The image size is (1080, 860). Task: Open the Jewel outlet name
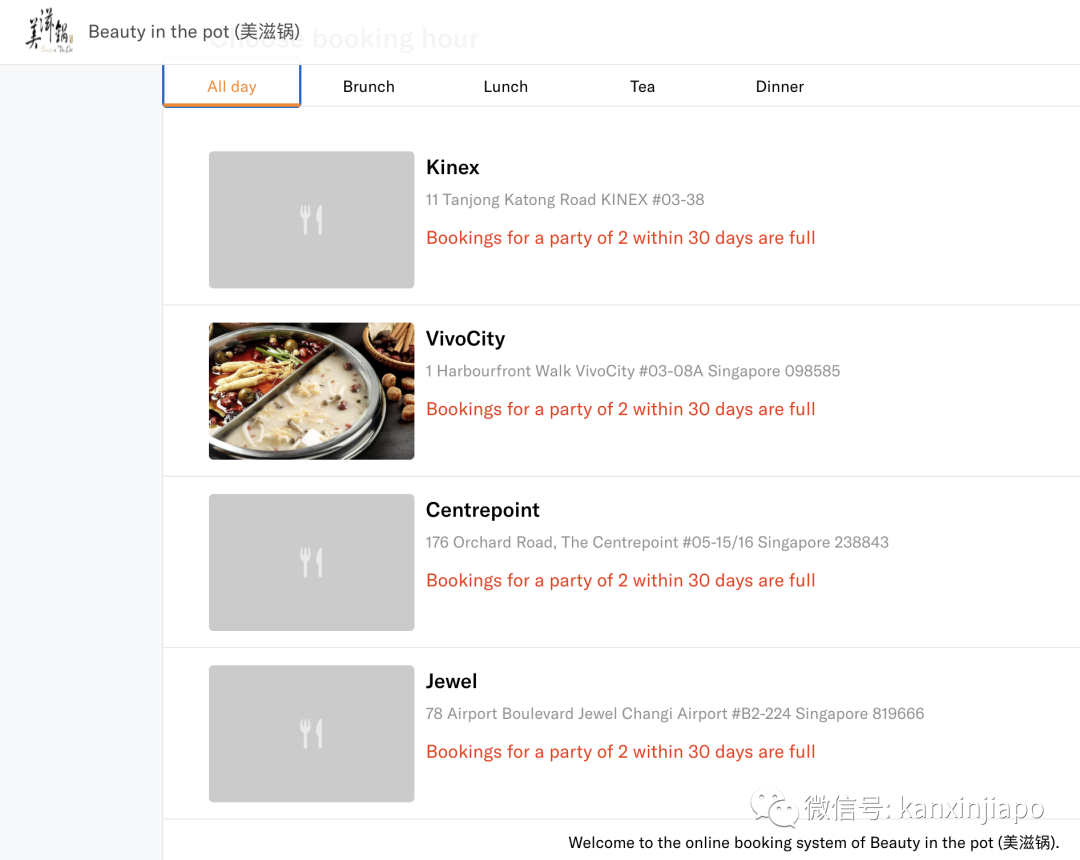click(x=451, y=681)
